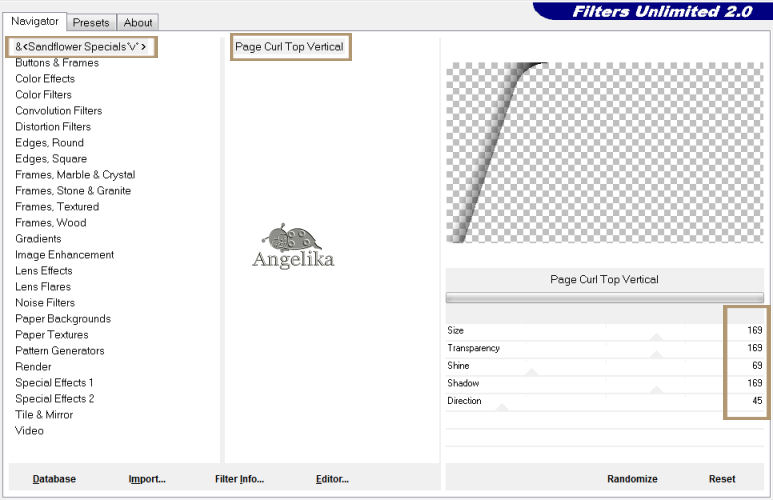Choose Page Curl Top Vertical filter
The height and width of the screenshot is (500, 773).
(x=289, y=47)
